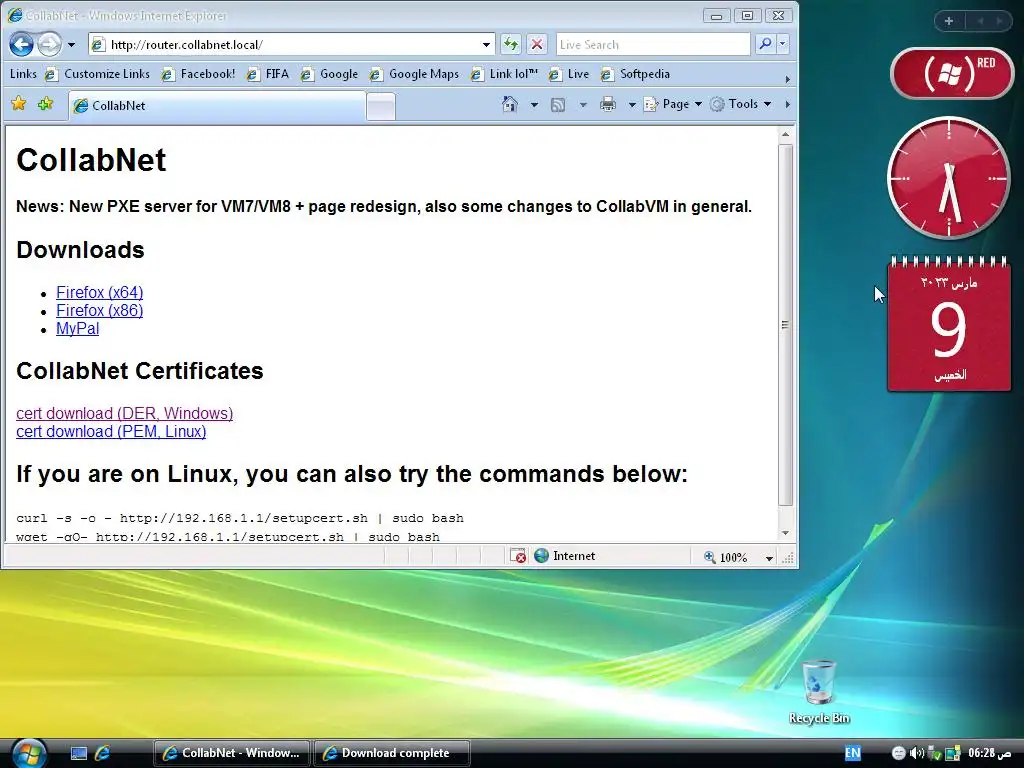This screenshot has width=1024, height=768.
Task: Click the Forward navigation arrow
Action: coord(49,44)
